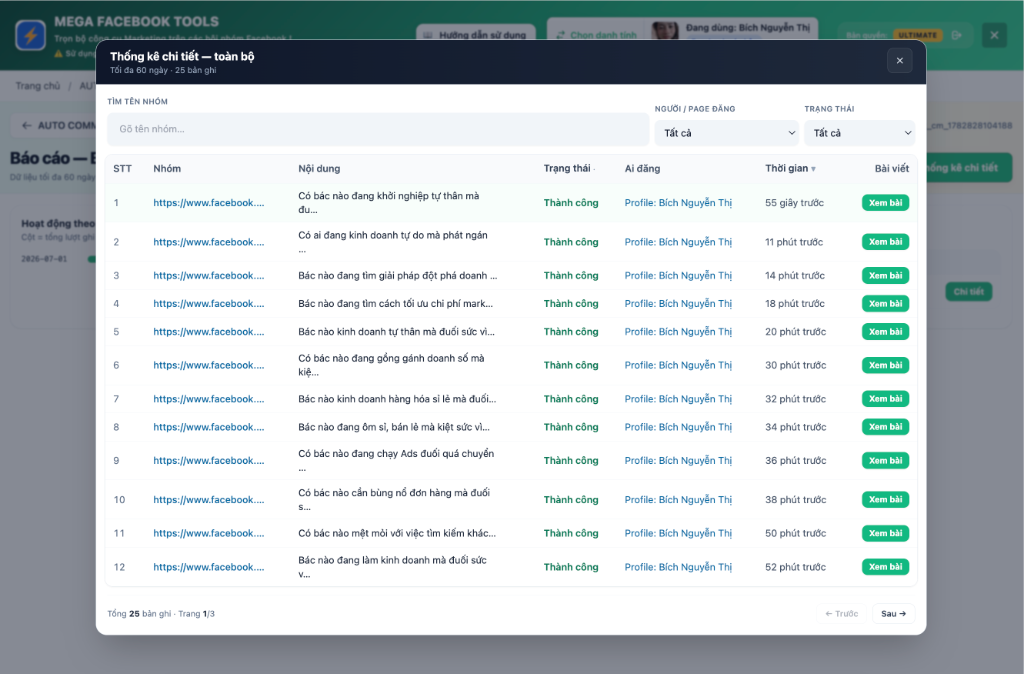Open the Facebook group link in row 10
The image size is (1024, 674).
pyautogui.click(x=209, y=500)
